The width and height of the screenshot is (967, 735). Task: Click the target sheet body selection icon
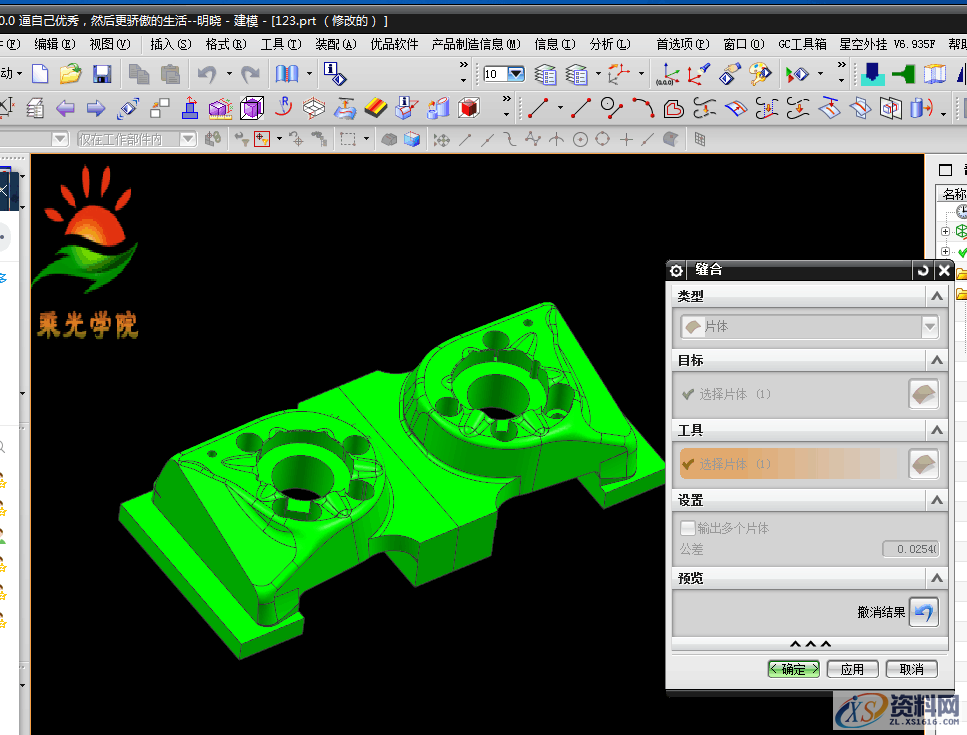[x=923, y=394]
